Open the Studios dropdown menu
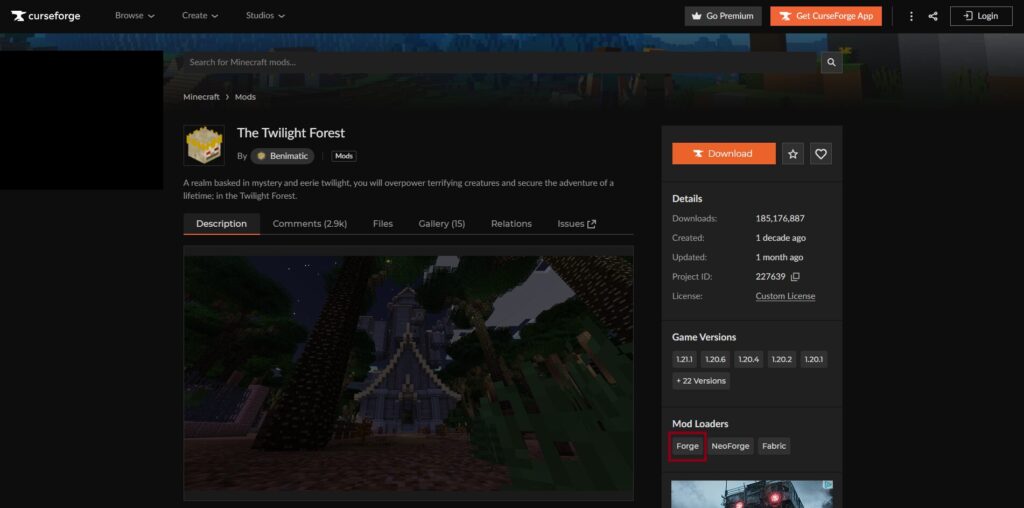The image size is (1024, 508). click(x=265, y=16)
